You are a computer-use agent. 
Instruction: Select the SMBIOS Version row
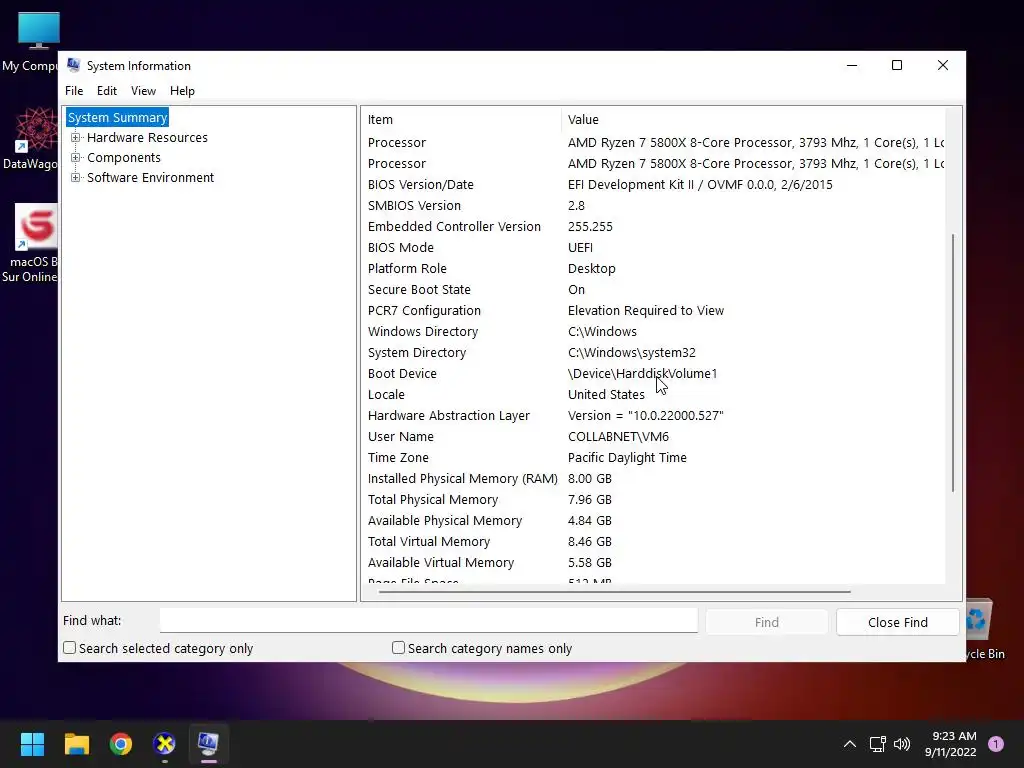[x=653, y=205]
